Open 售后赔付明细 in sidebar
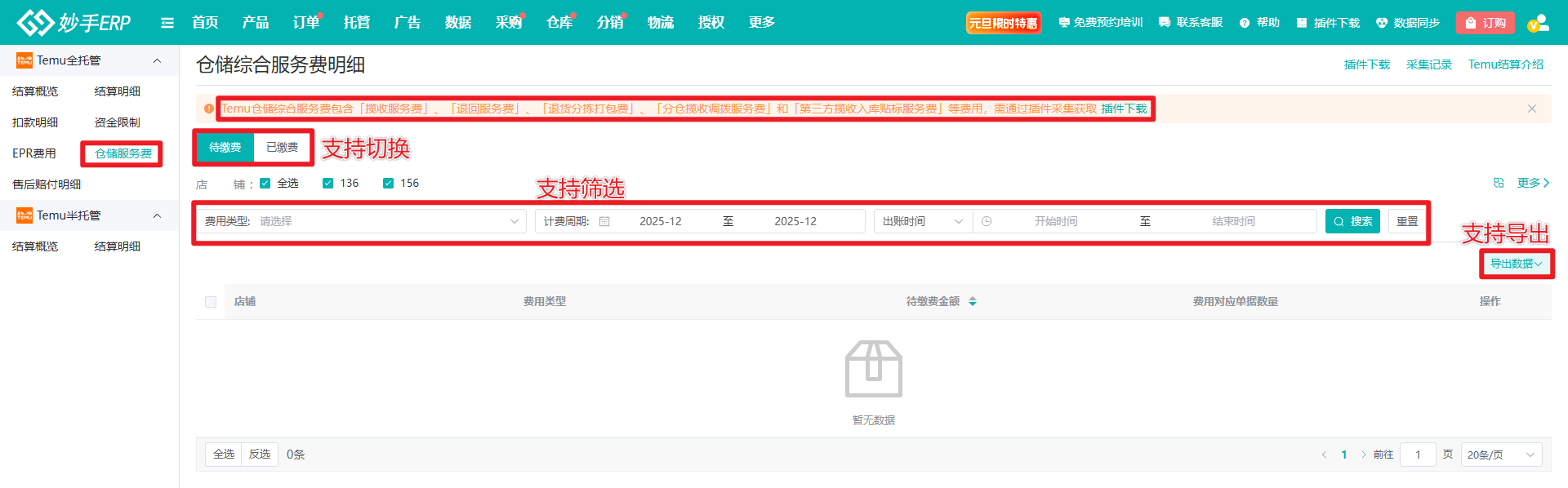 [47, 184]
